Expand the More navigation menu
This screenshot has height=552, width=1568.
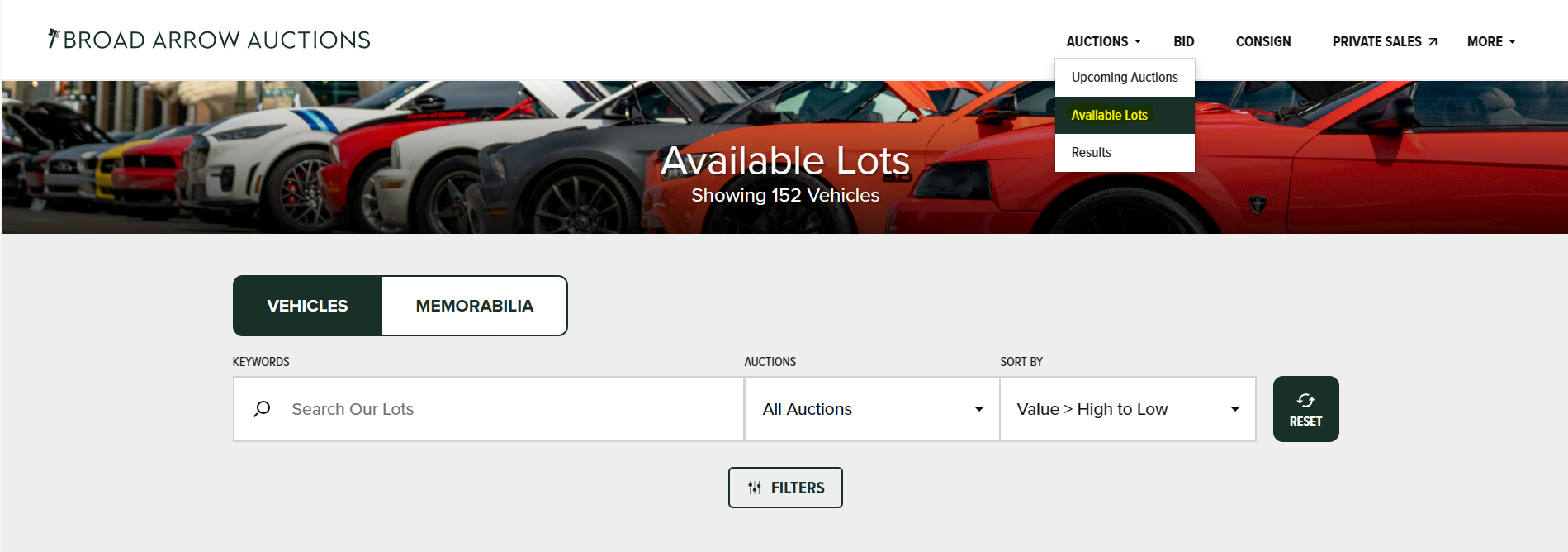click(x=1490, y=41)
